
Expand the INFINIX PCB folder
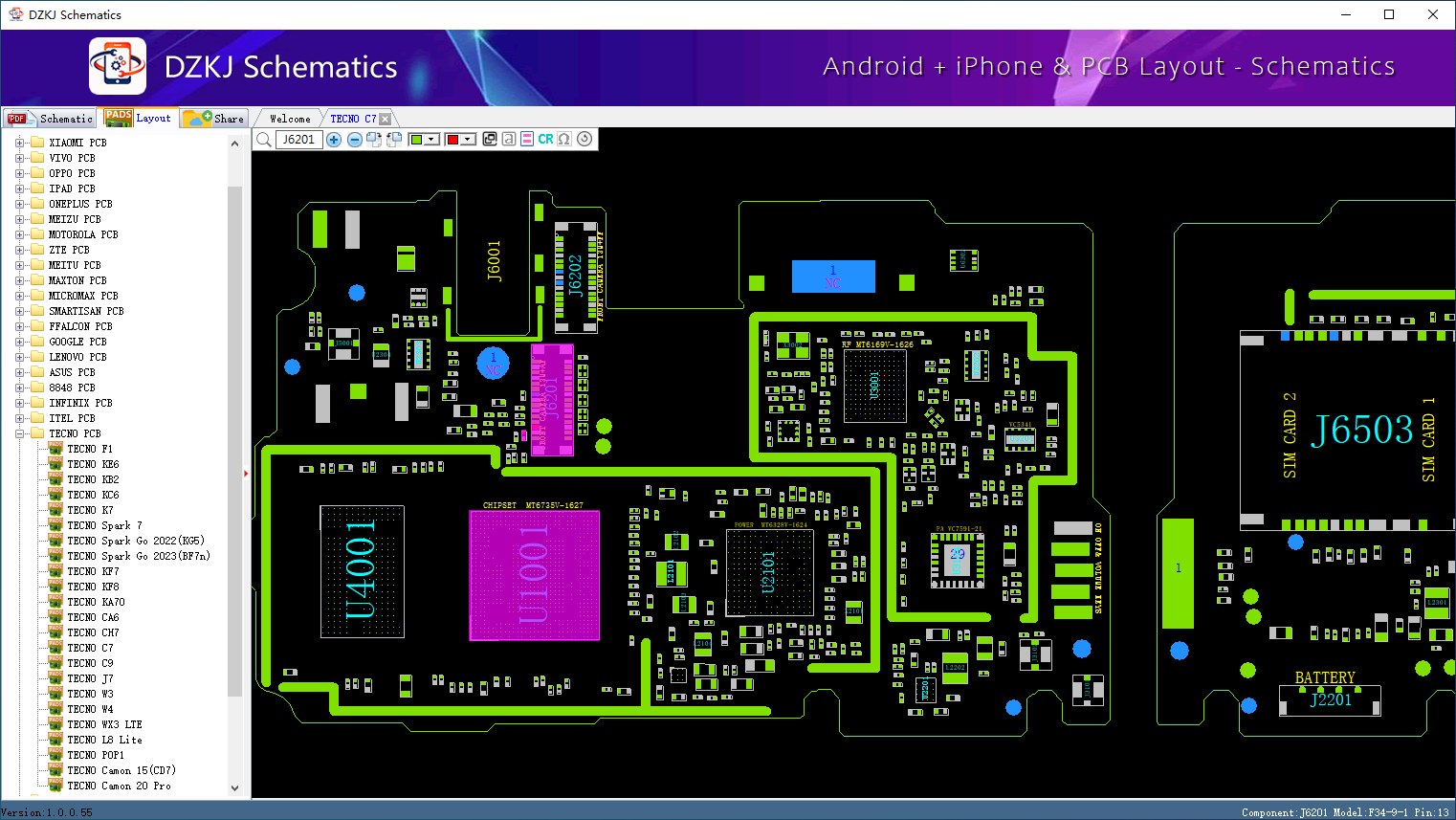[x=19, y=403]
